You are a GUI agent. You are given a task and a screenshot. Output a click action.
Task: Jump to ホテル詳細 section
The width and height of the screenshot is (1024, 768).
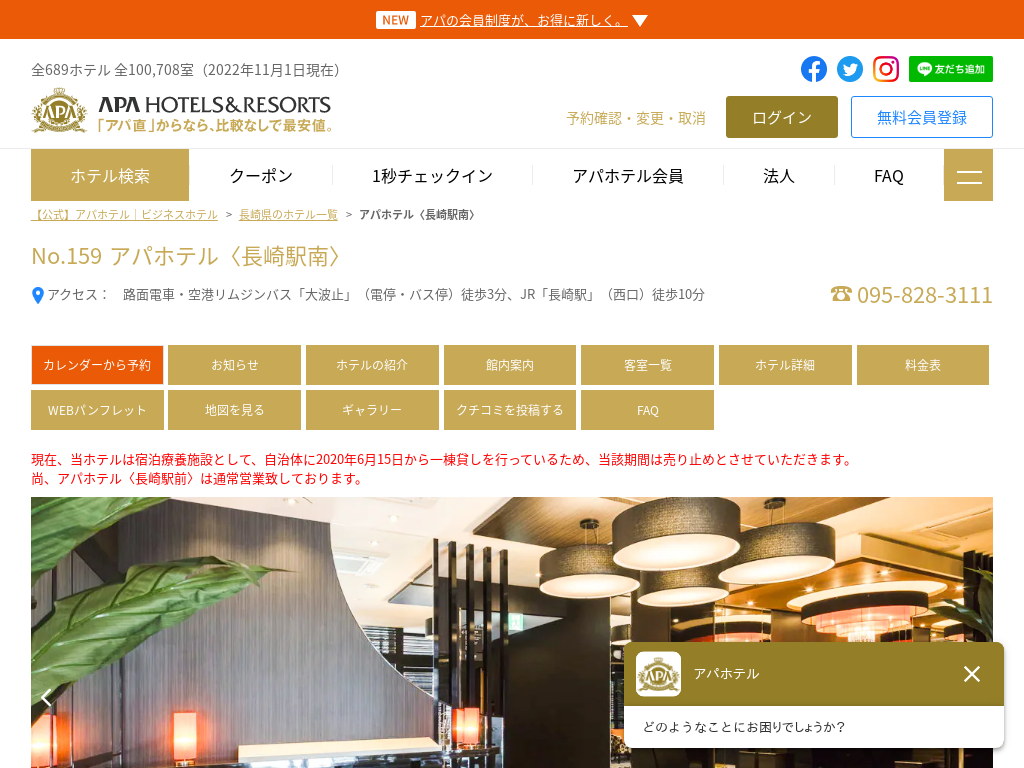point(785,365)
